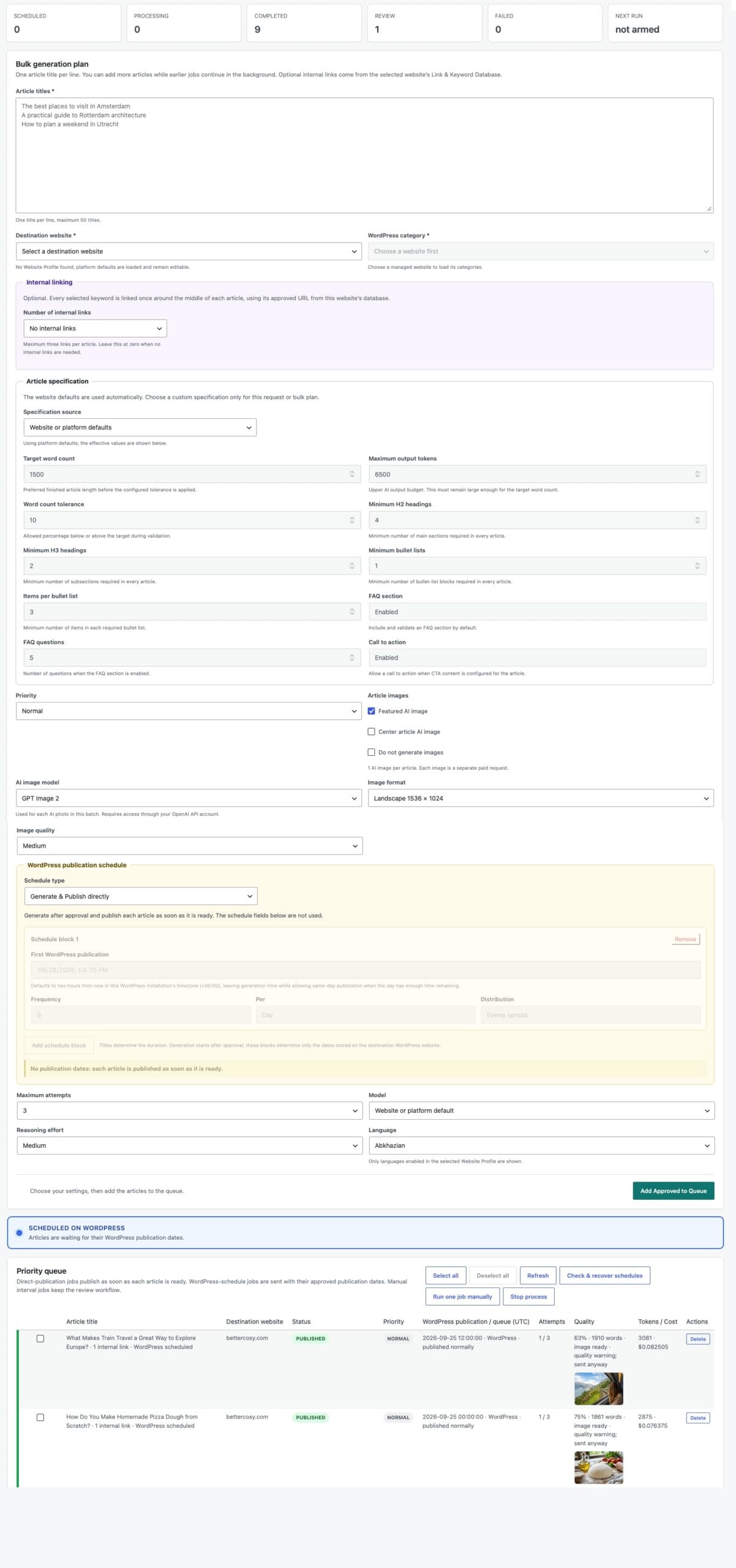
Task: Click the Deselect all button
Action: pos(492,1276)
